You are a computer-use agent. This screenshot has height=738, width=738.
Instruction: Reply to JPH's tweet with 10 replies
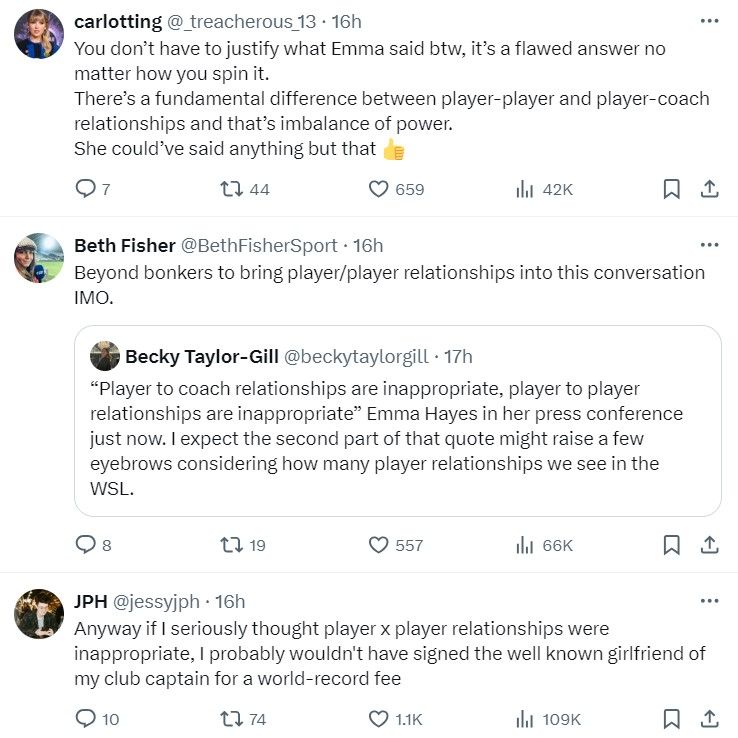(86, 719)
